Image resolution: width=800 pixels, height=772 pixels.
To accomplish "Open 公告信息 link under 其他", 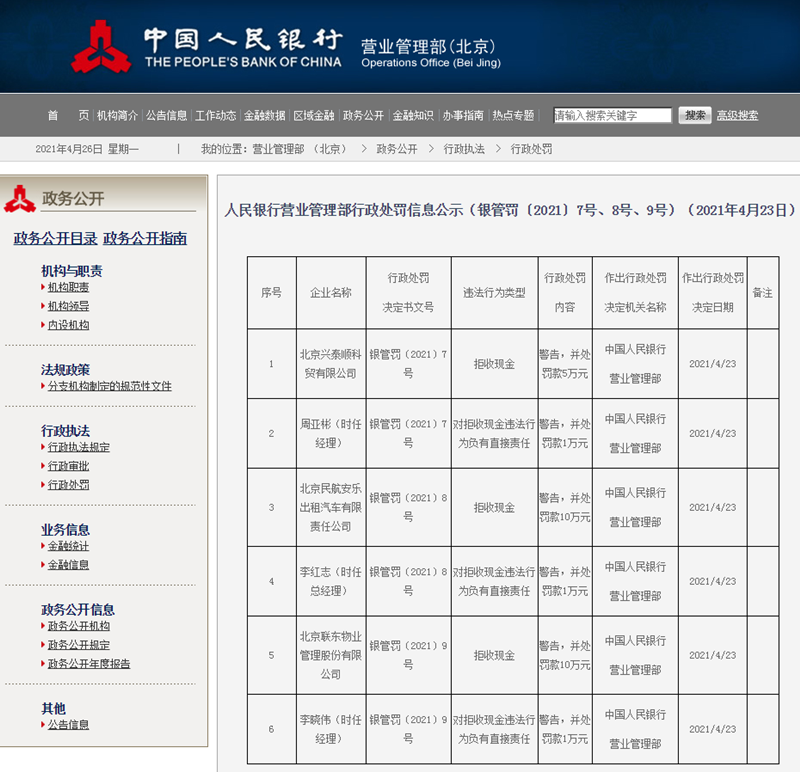I will click(x=68, y=725).
